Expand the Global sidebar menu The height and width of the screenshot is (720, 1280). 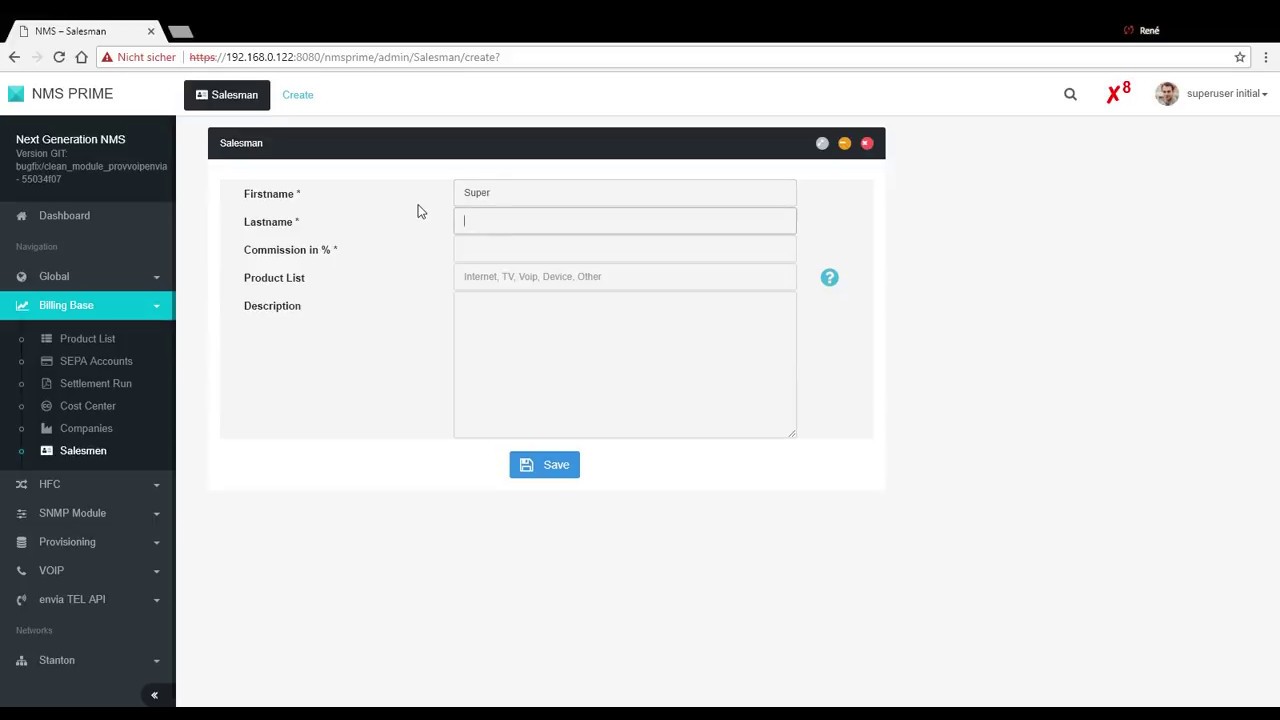click(87, 277)
